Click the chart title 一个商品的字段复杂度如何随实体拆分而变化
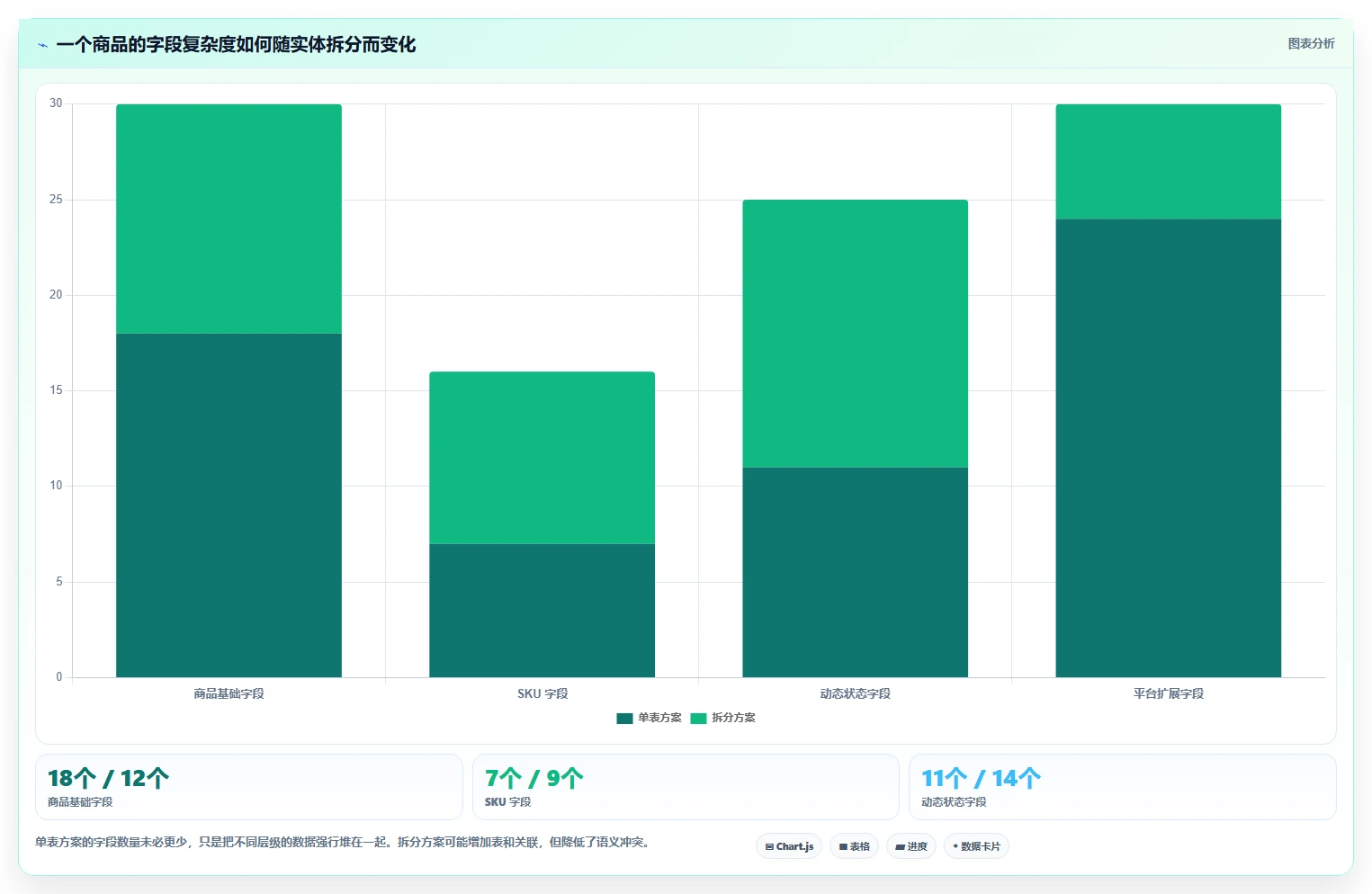Image resolution: width=1372 pixels, height=894 pixels. point(236,45)
